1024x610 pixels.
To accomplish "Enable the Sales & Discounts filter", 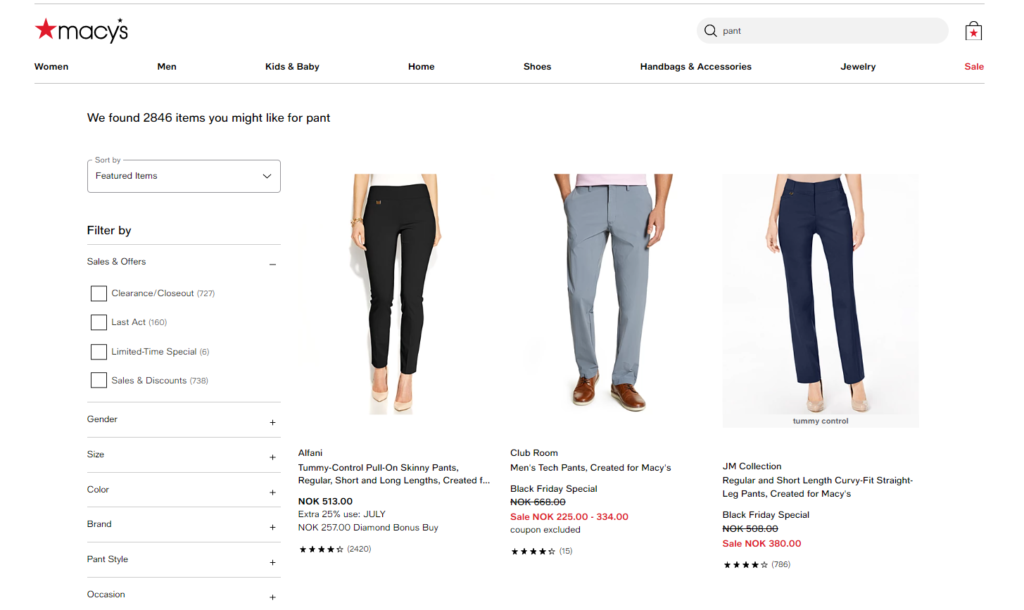I will coord(98,380).
